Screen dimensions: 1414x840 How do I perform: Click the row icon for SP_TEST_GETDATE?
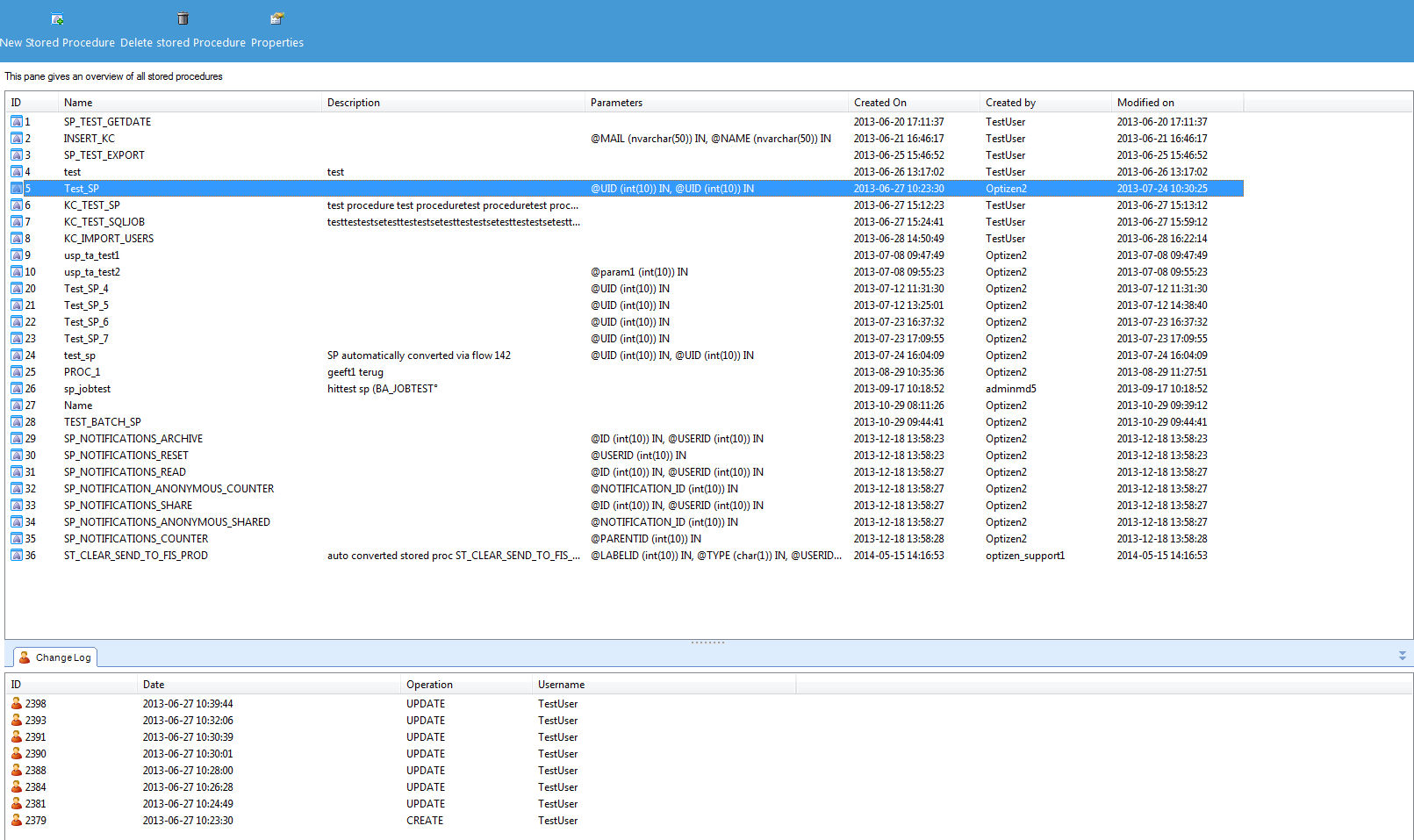click(x=17, y=122)
